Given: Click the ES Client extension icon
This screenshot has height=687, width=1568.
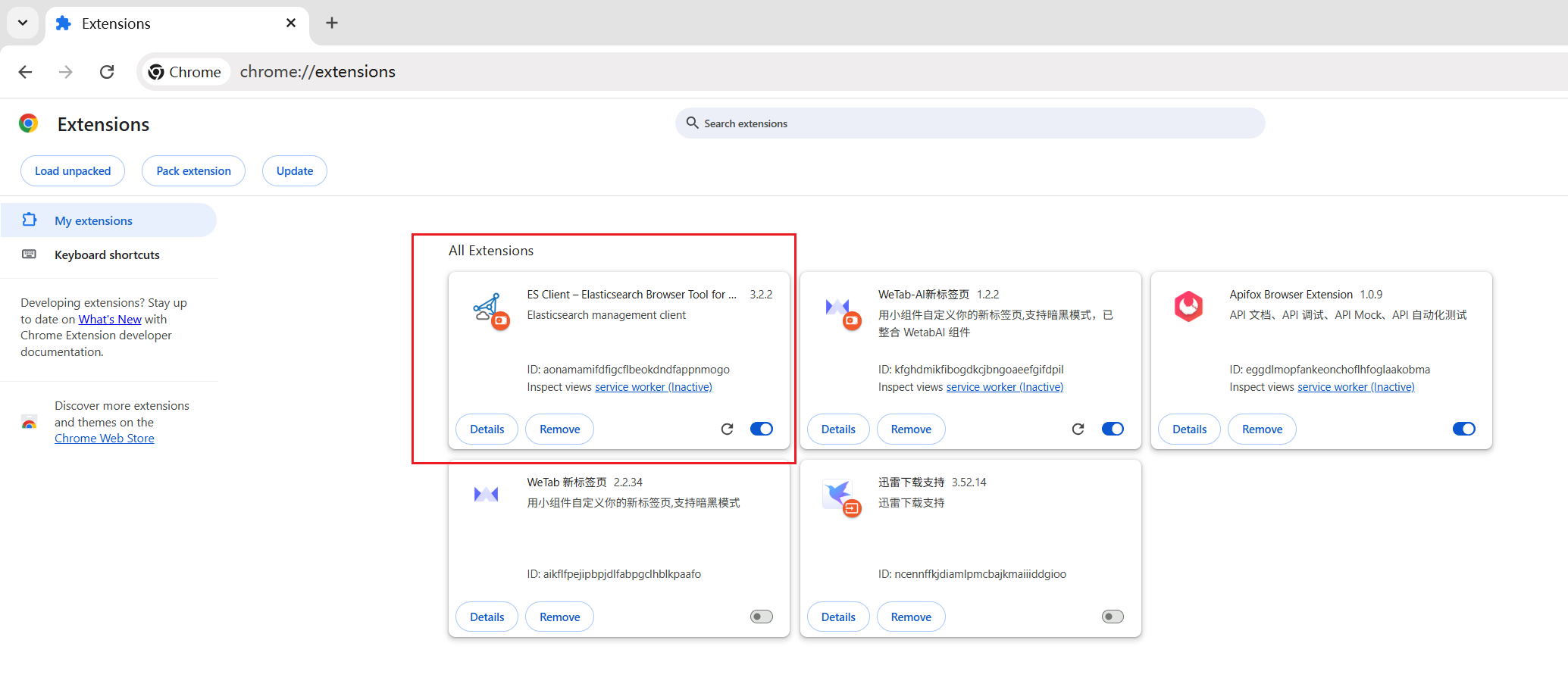Looking at the screenshot, I should pos(490,310).
